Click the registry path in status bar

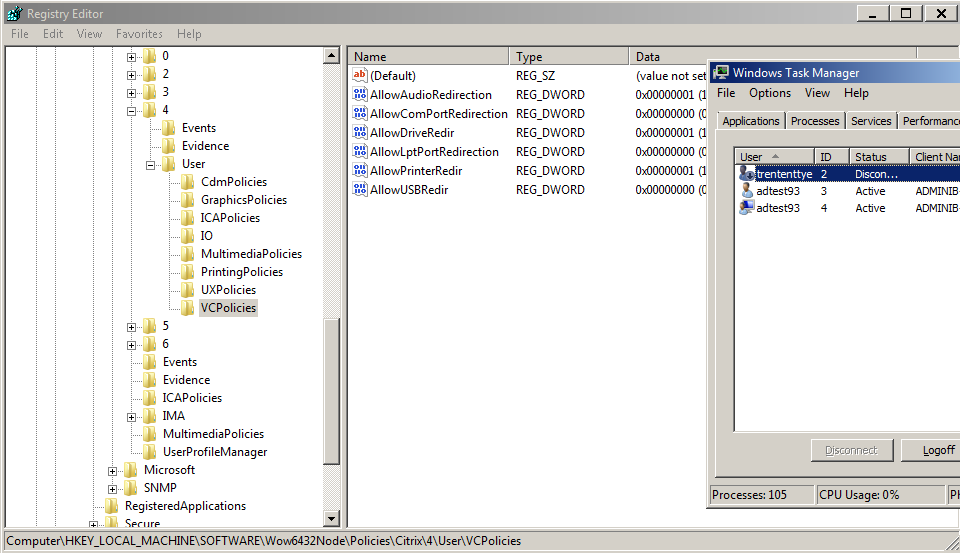[x=264, y=541]
